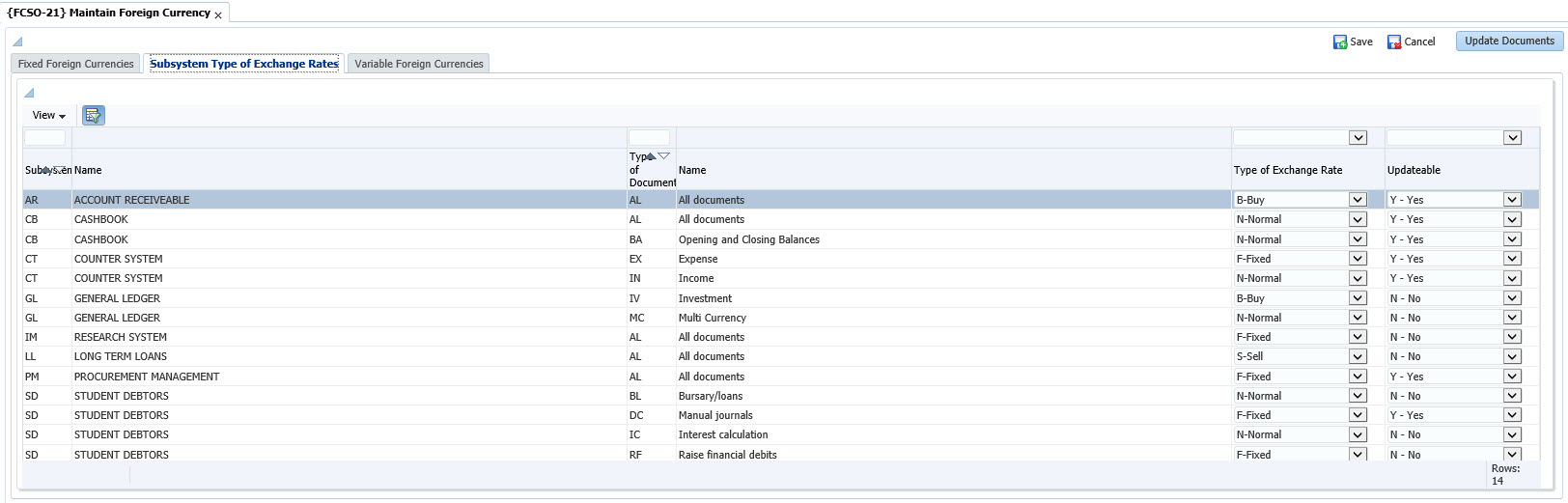Close the Maintain Foreign Currency tab

[218, 15]
